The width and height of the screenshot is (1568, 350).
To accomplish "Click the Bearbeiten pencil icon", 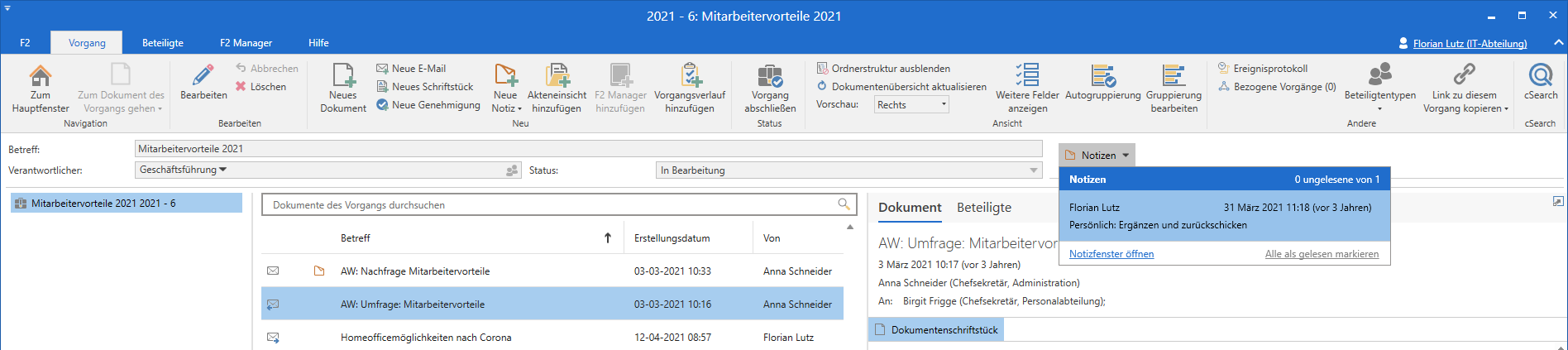I will (203, 76).
